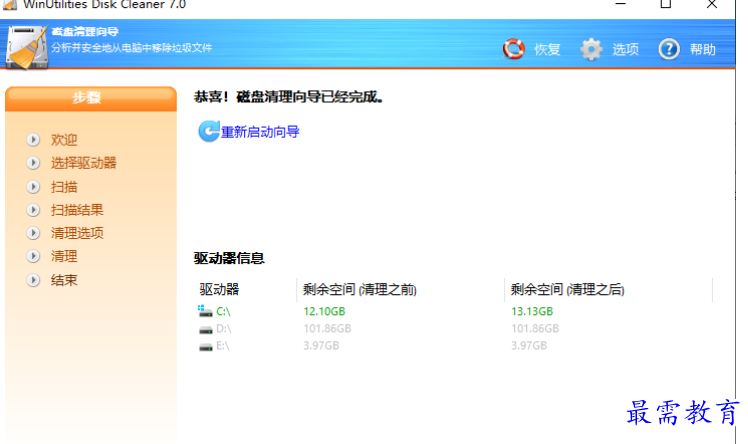Click the arrow icon beside 结束
The width and height of the screenshot is (748, 444).
click(x=33, y=280)
